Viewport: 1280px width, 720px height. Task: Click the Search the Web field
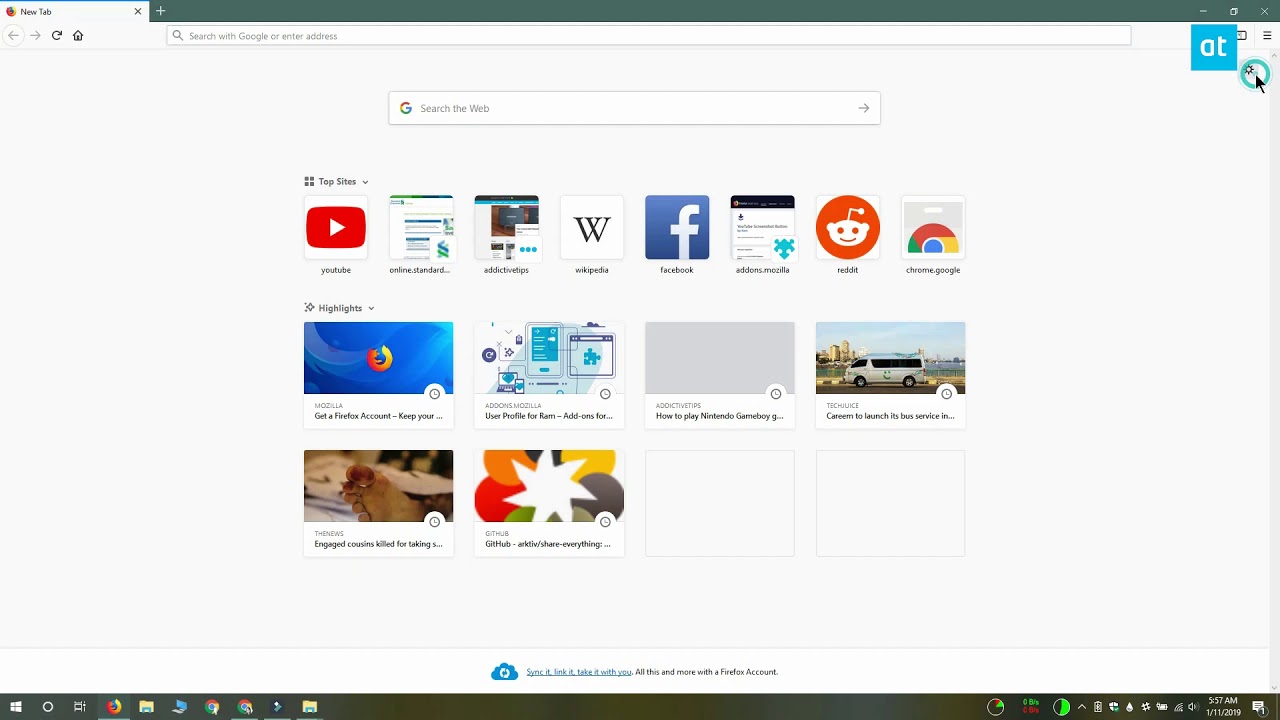point(635,108)
